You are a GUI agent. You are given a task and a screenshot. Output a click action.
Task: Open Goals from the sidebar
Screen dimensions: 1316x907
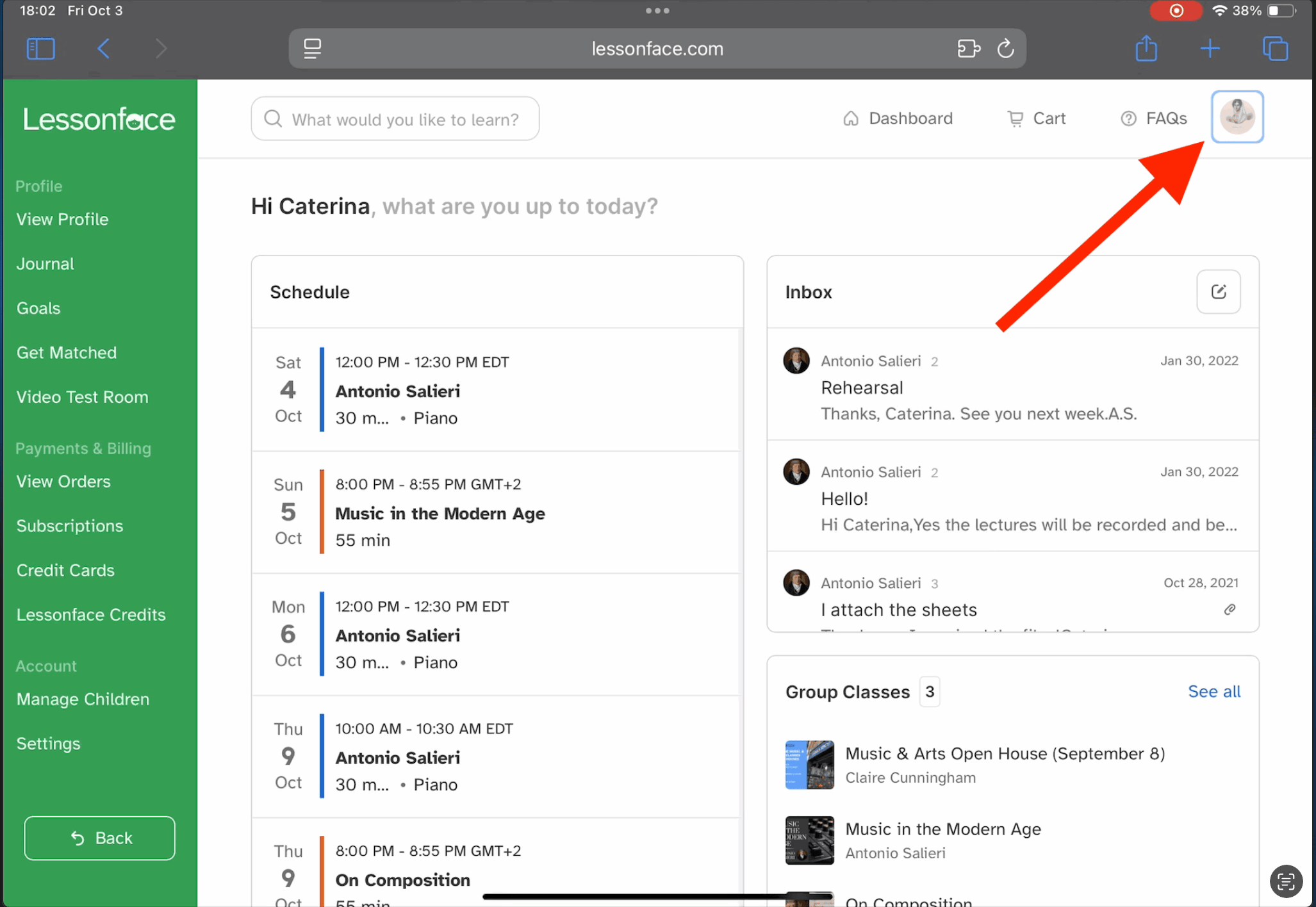pyautogui.click(x=38, y=308)
